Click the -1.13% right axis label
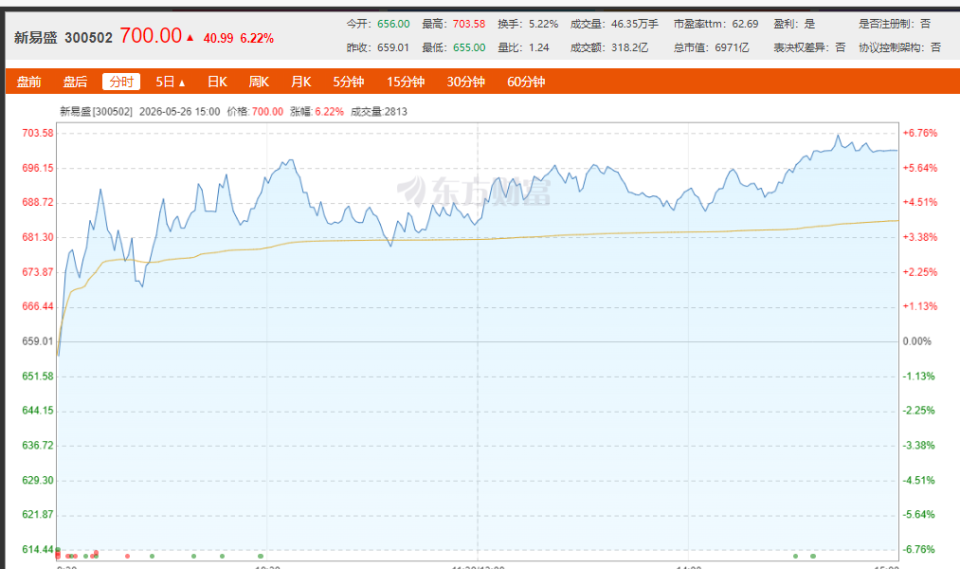The image size is (960, 569). (918, 376)
